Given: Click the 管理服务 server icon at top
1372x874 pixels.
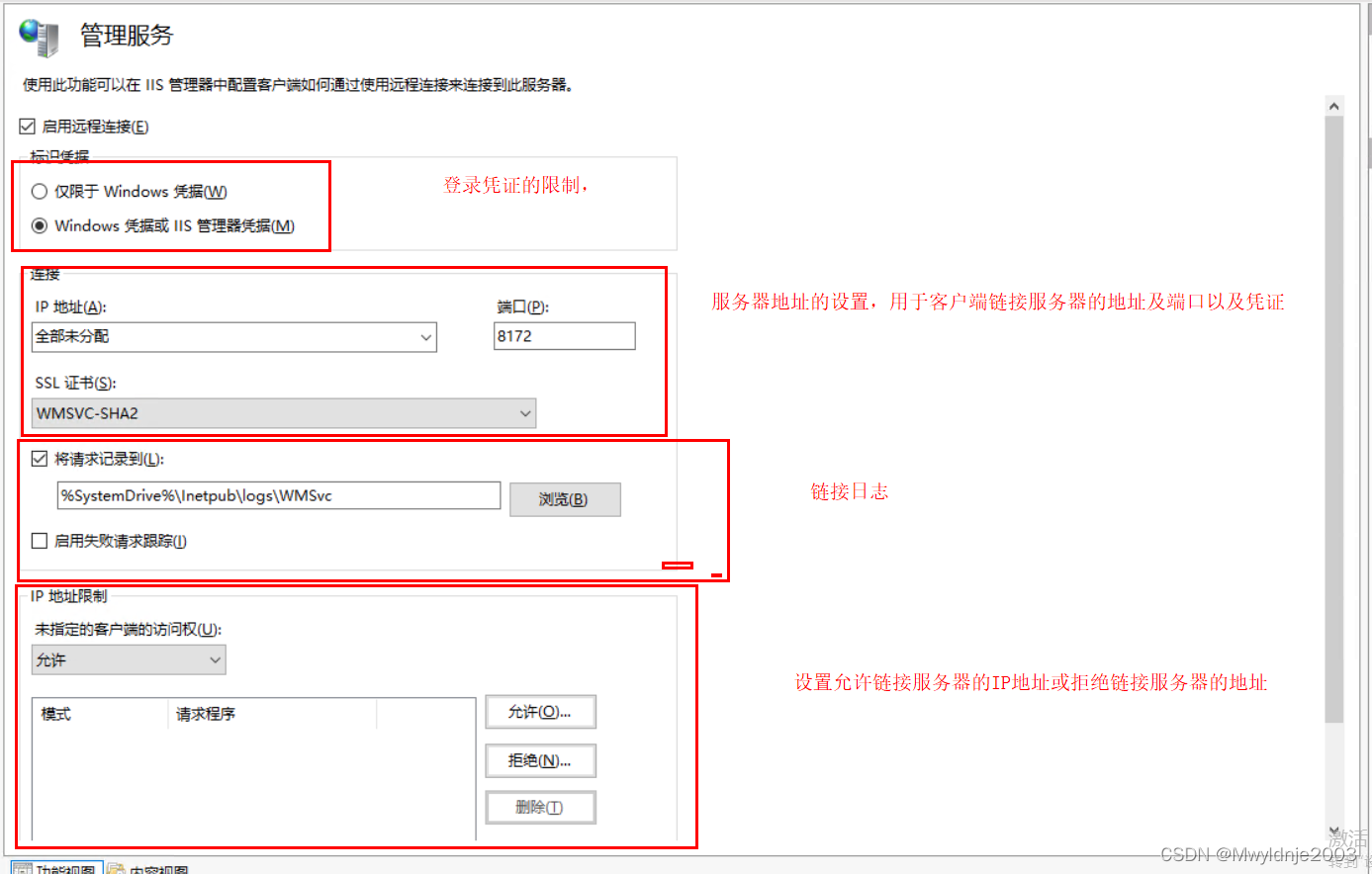Looking at the screenshot, I should coord(38,35).
